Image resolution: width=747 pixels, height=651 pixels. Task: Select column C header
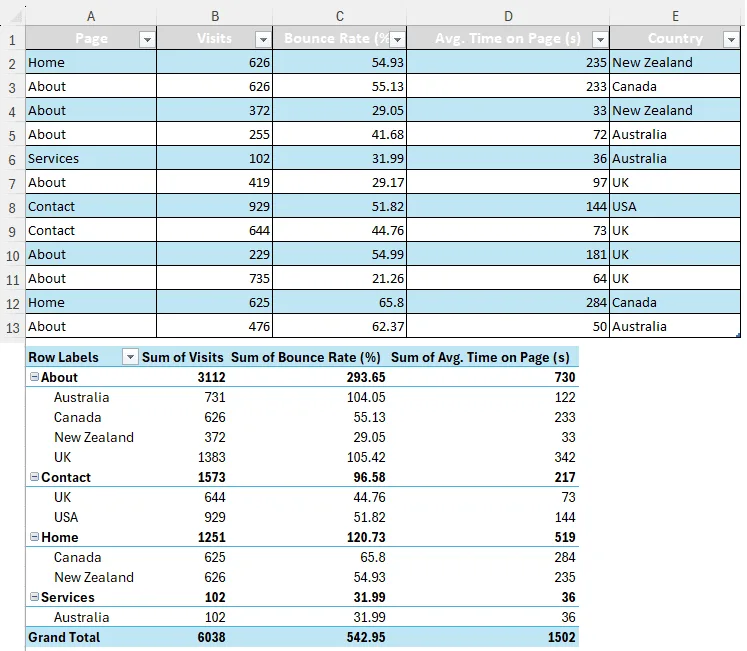[x=340, y=16]
